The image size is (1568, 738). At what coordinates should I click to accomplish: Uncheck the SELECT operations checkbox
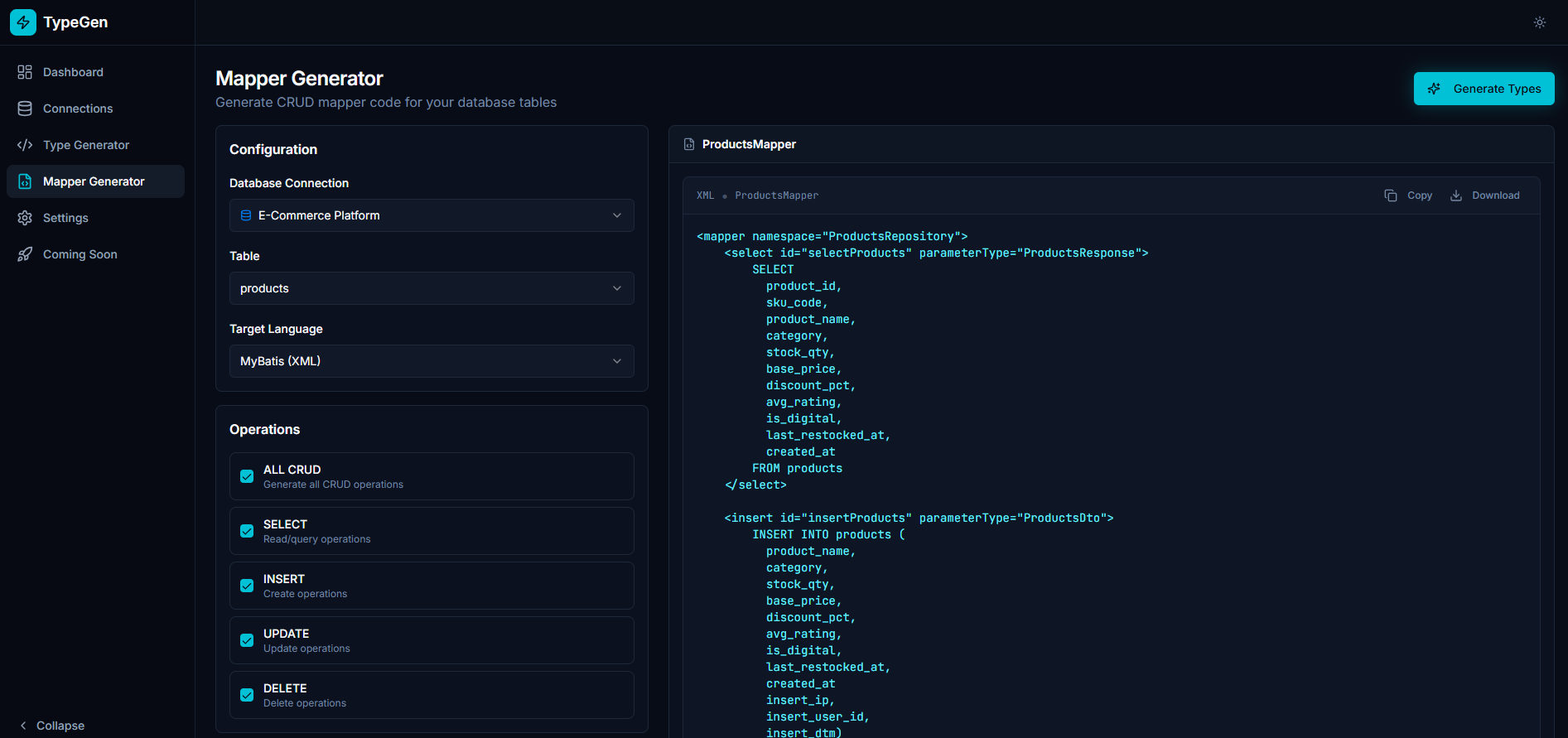[247, 531]
